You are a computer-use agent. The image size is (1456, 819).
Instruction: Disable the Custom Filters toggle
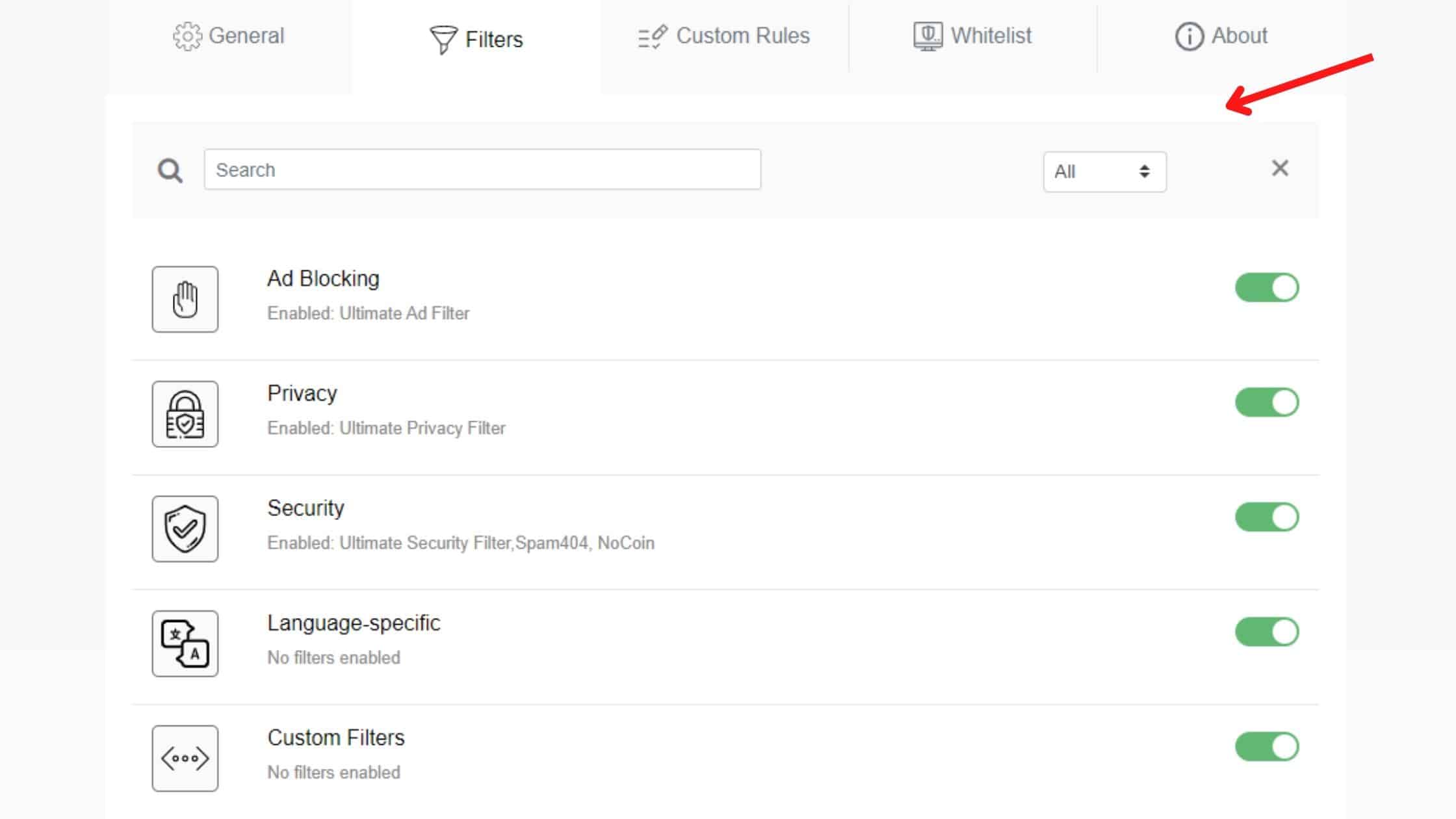pyautogui.click(x=1266, y=746)
